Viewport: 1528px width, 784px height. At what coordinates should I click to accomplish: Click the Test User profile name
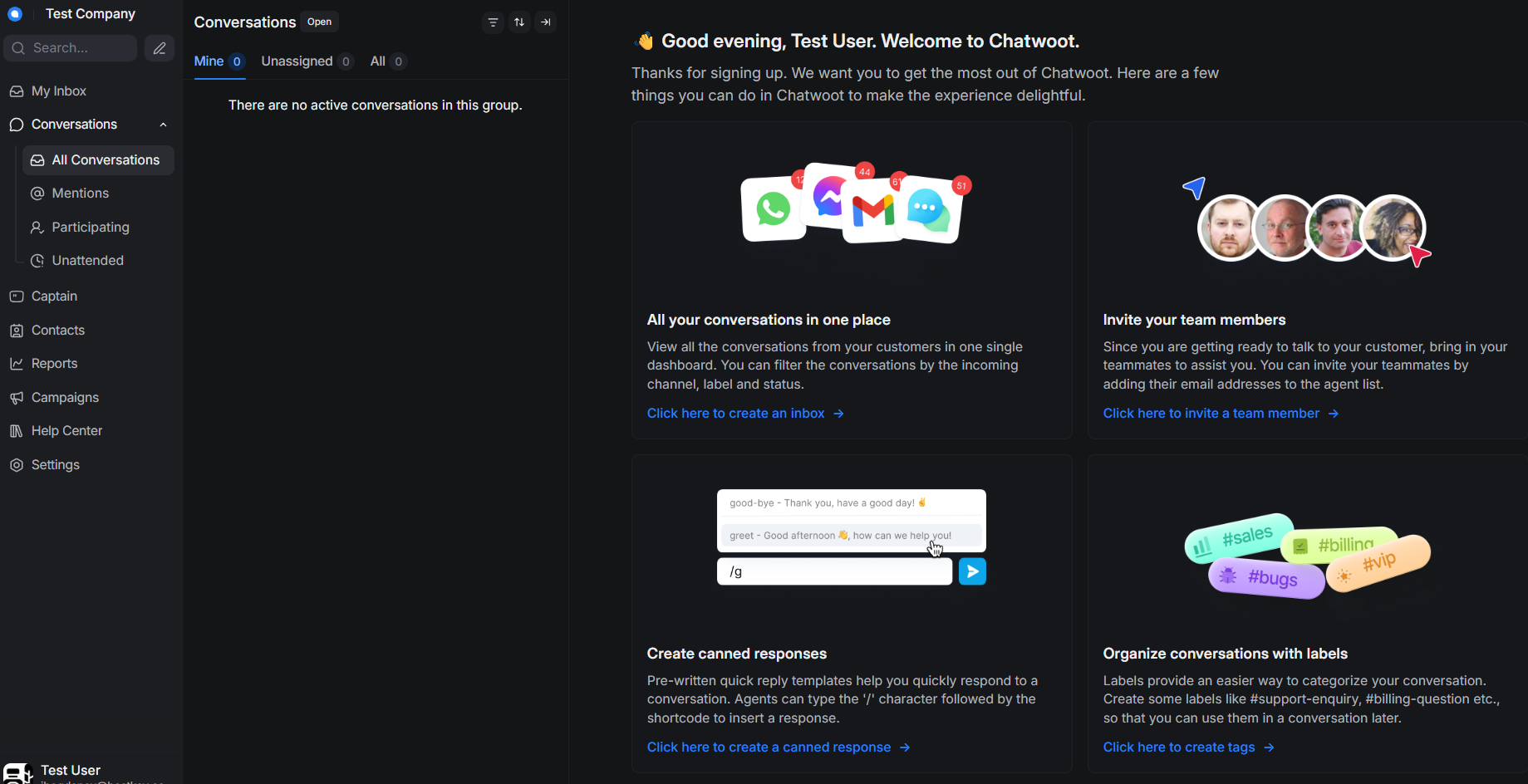[x=71, y=771]
